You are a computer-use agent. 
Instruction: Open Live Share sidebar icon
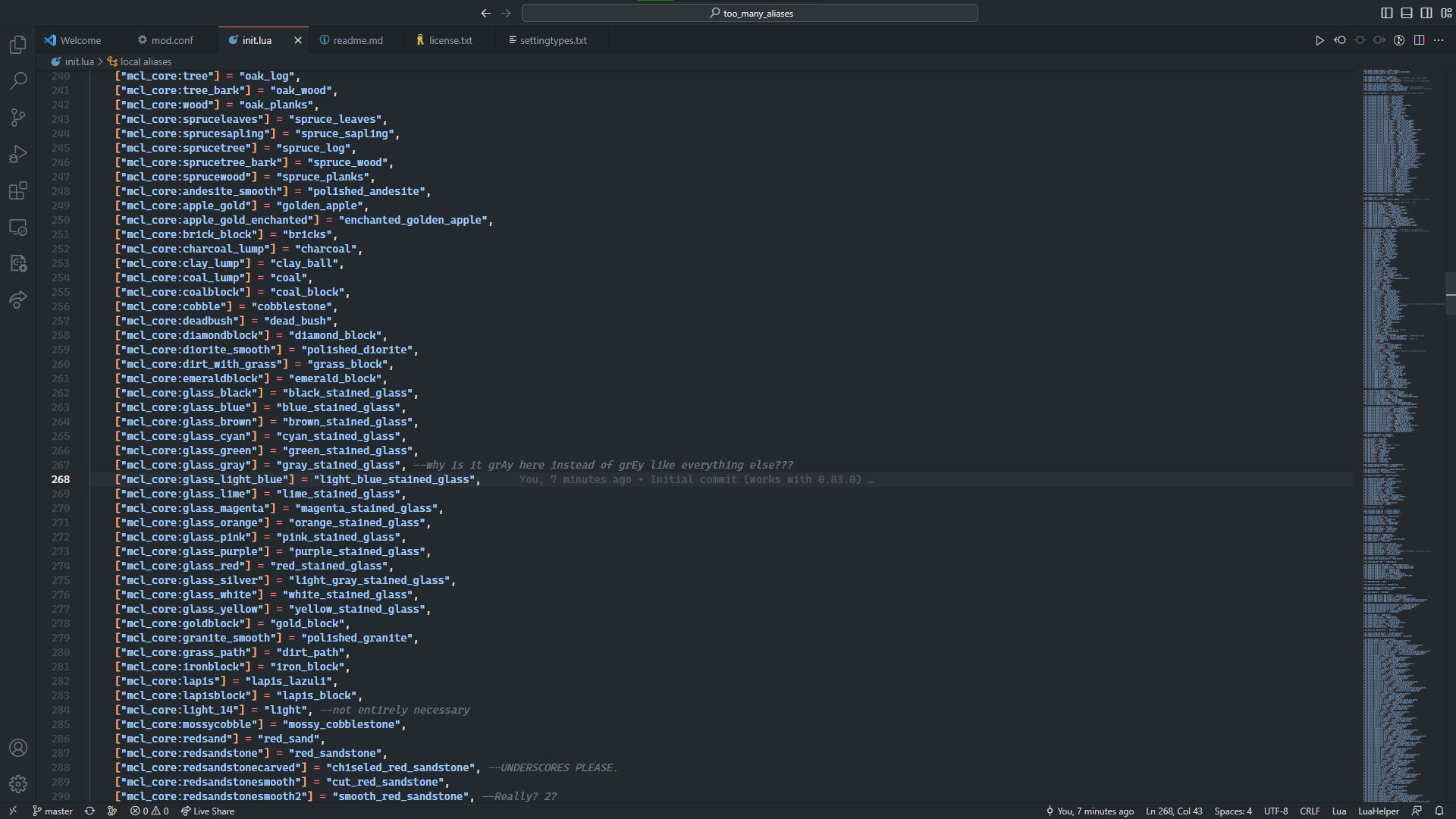coord(18,300)
